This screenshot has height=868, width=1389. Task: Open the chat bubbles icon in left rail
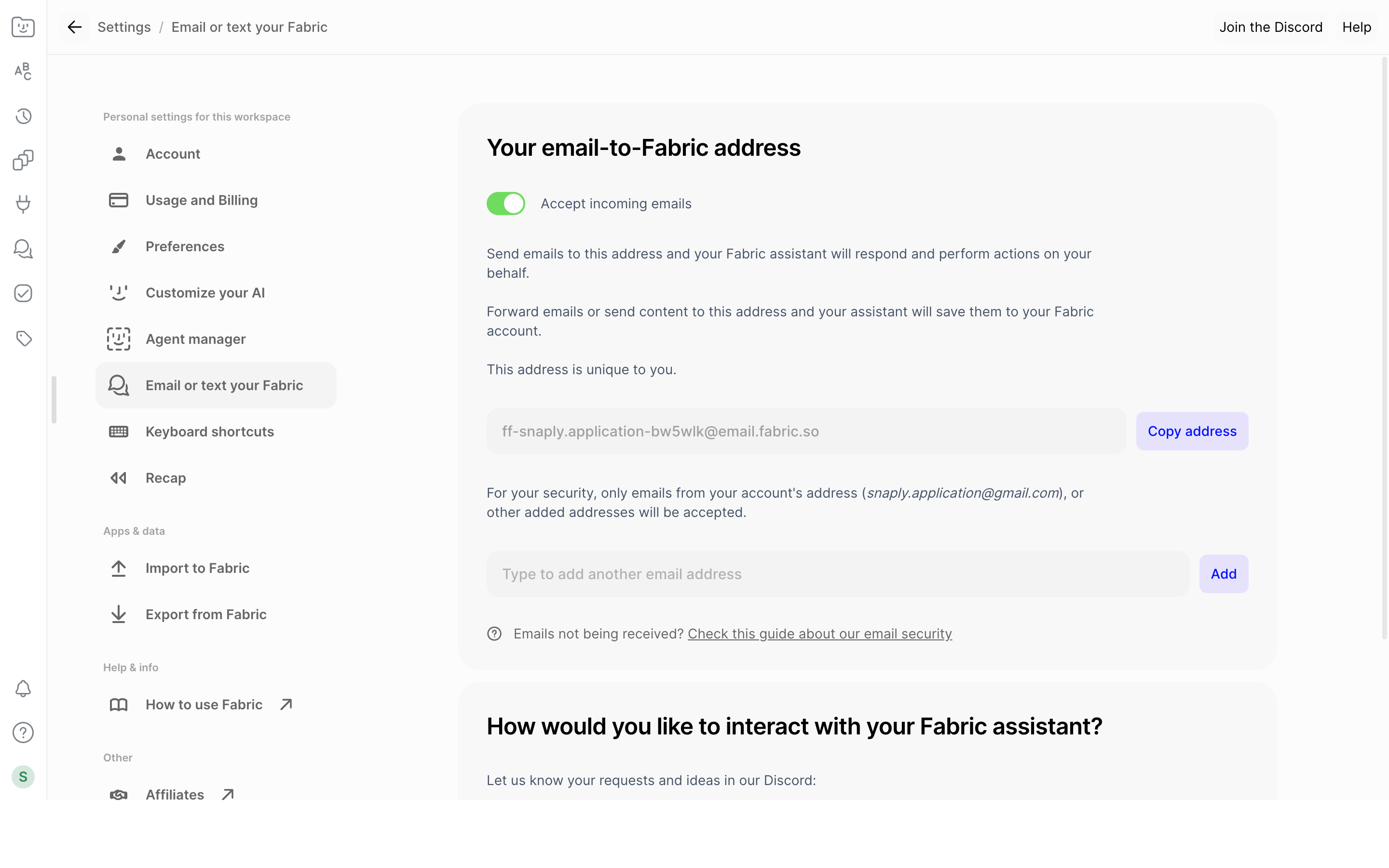[23, 248]
